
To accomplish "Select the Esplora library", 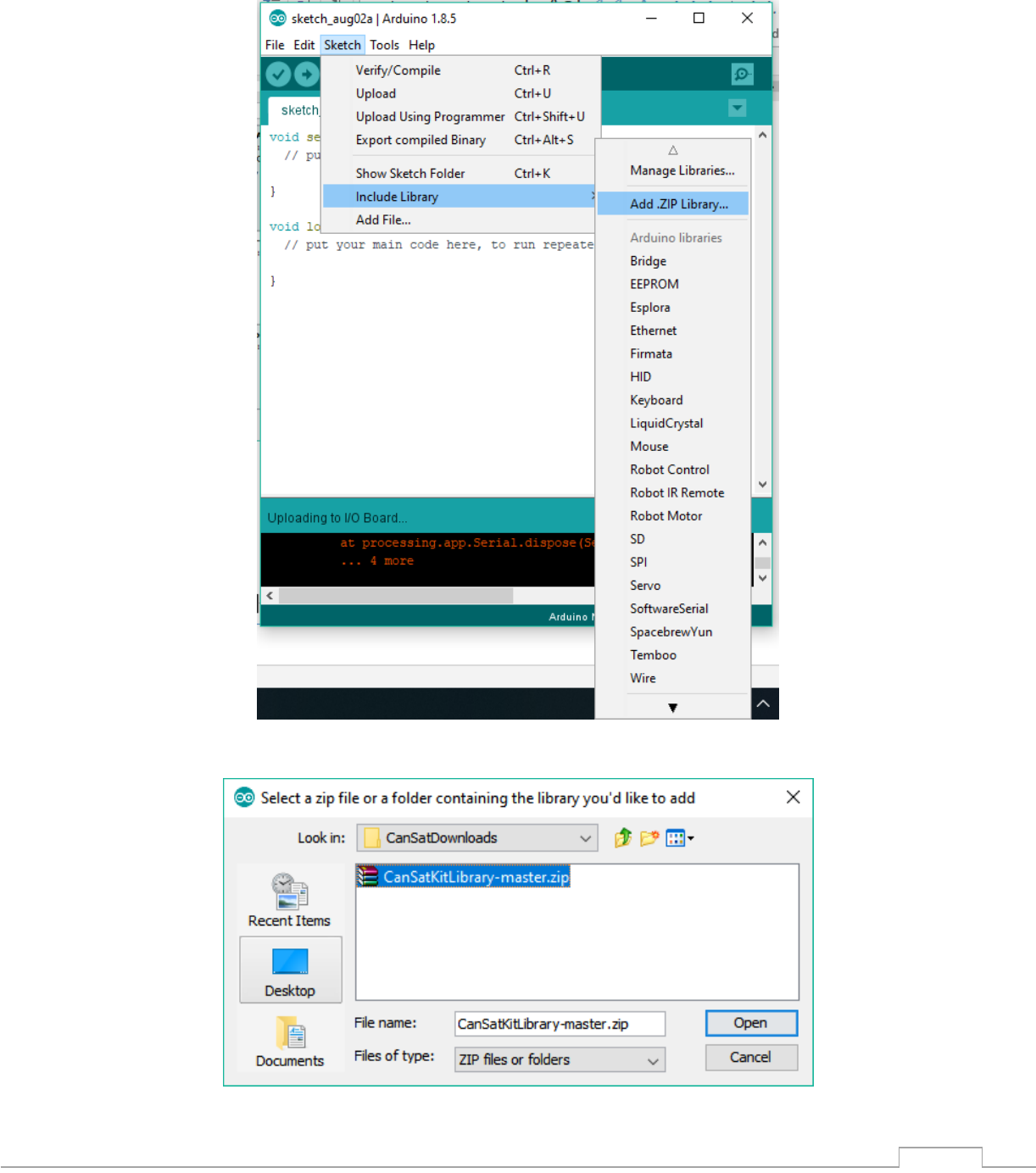I will point(673,308).
